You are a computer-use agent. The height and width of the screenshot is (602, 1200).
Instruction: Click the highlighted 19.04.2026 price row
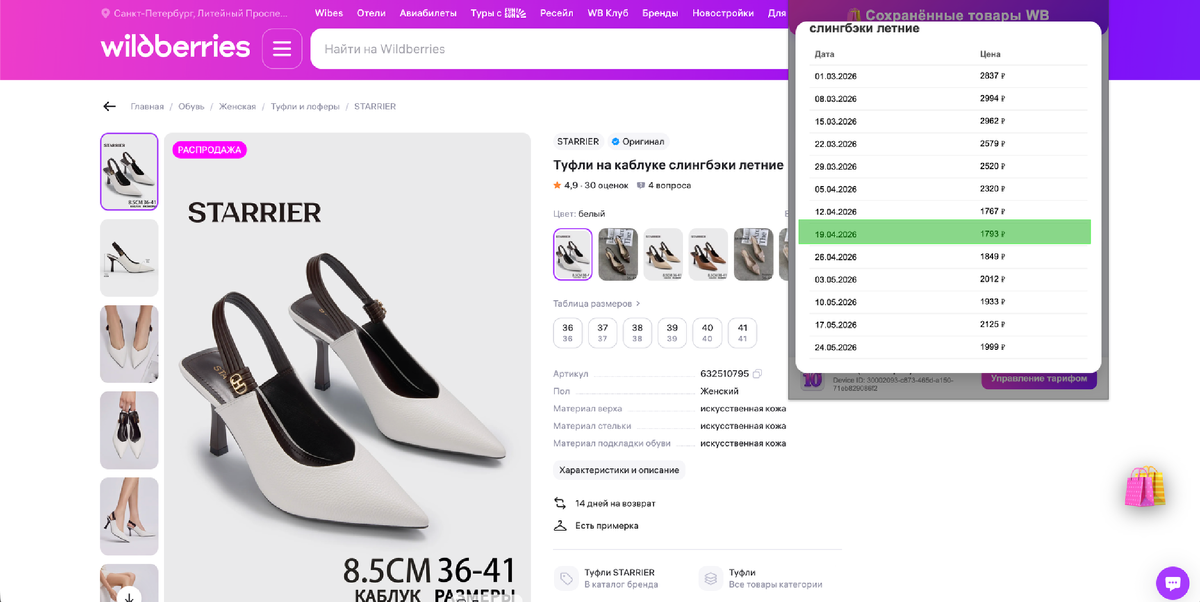point(944,234)
